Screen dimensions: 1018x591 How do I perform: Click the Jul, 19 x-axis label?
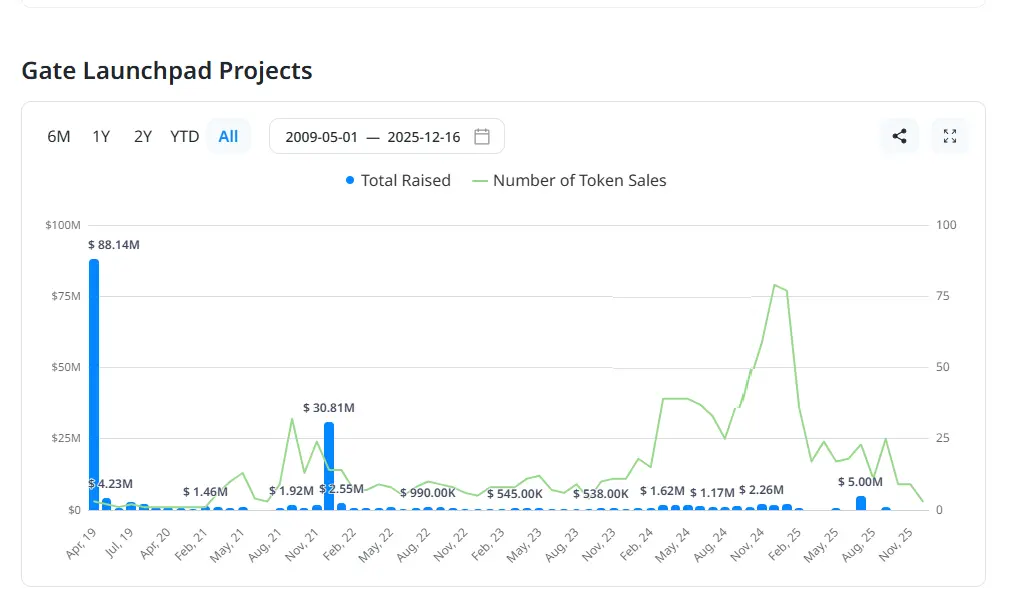[x=119, y=543]
